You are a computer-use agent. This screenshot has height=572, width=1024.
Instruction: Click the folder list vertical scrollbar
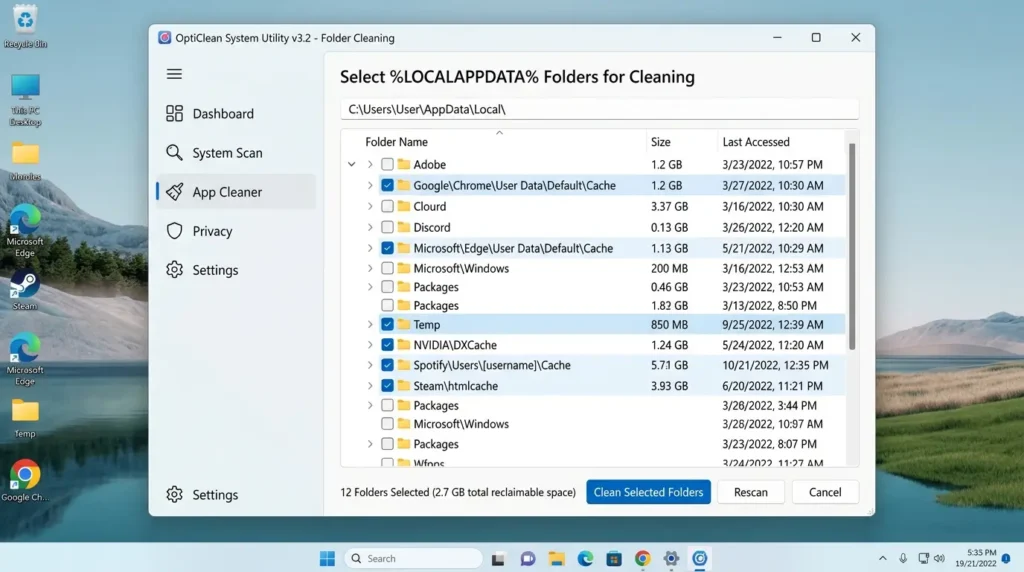pyautogui.click(x=852, y=247)
